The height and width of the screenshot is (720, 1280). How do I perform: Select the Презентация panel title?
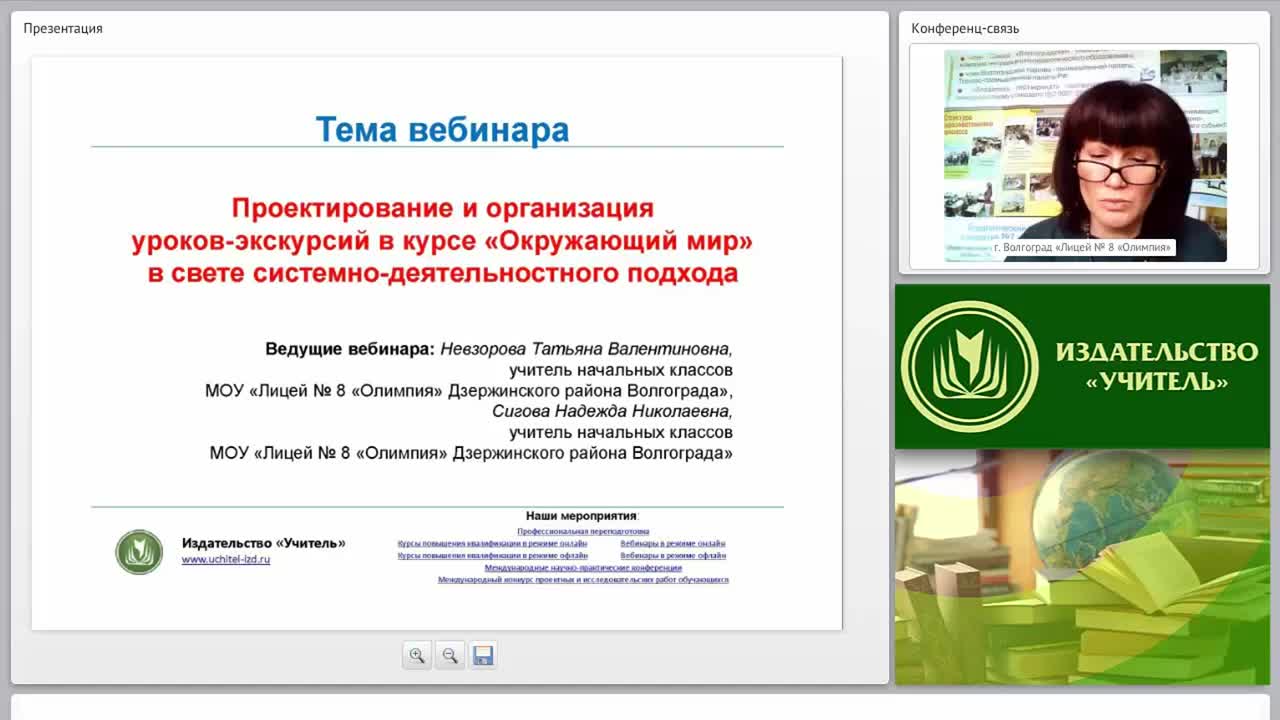tap(63, 28)
